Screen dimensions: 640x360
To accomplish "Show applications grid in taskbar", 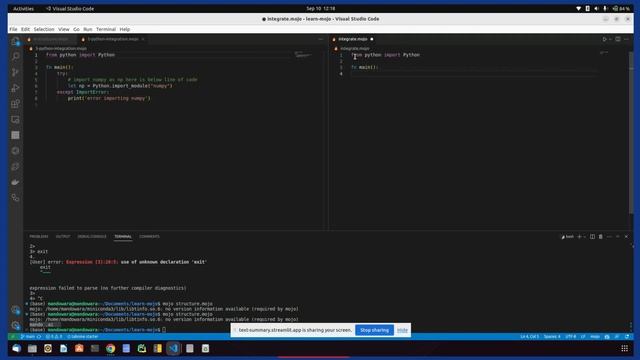I will (624, 348).
